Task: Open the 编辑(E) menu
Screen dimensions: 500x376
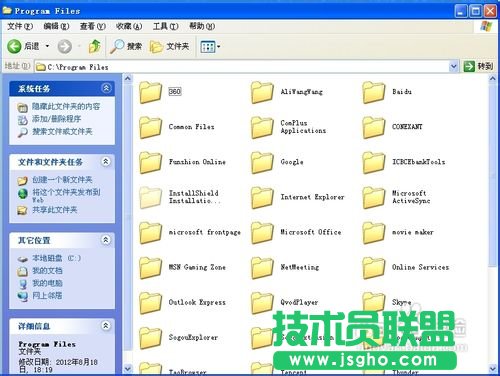Action: [x=56, y=26]
